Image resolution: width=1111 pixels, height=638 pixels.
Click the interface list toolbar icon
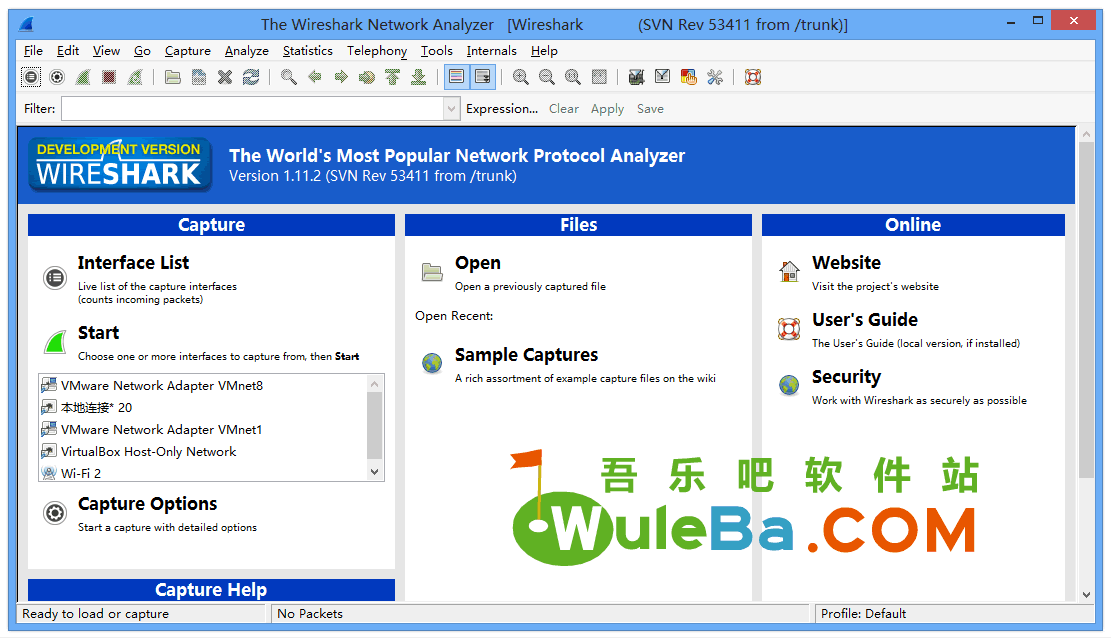30,77
